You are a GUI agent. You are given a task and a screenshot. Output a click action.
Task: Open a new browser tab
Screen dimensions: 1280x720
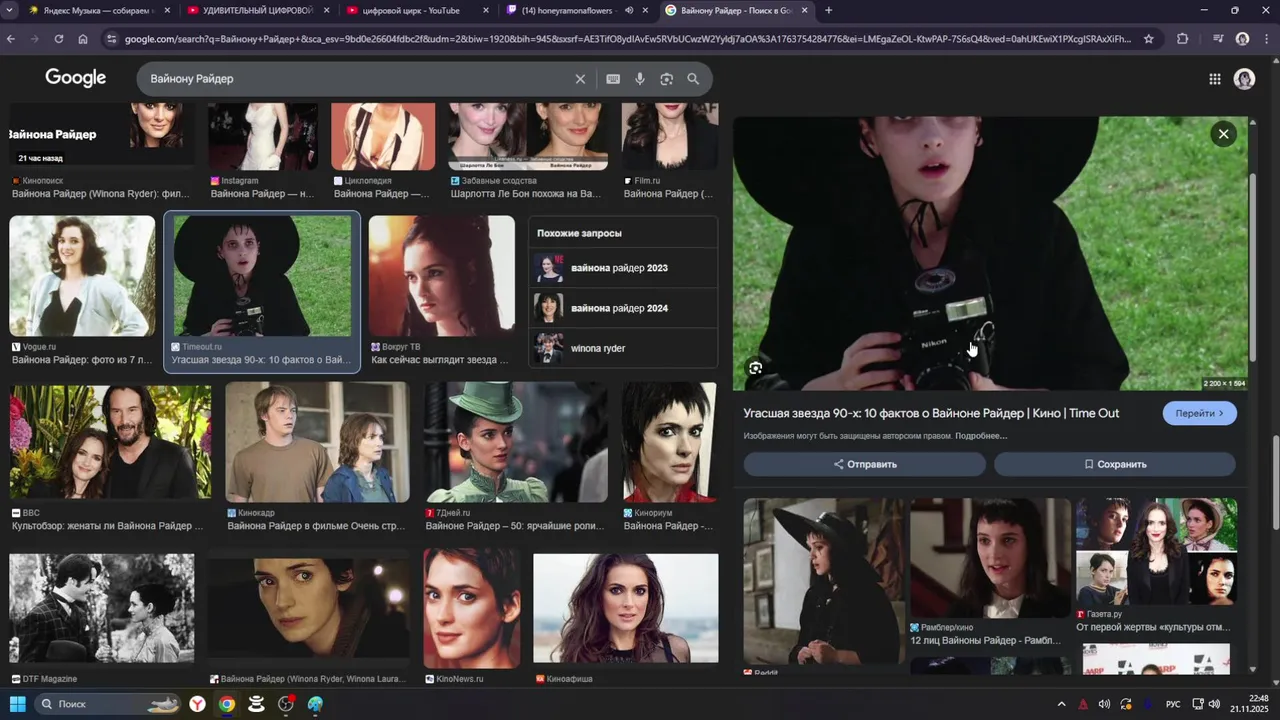tap(828, 11)
